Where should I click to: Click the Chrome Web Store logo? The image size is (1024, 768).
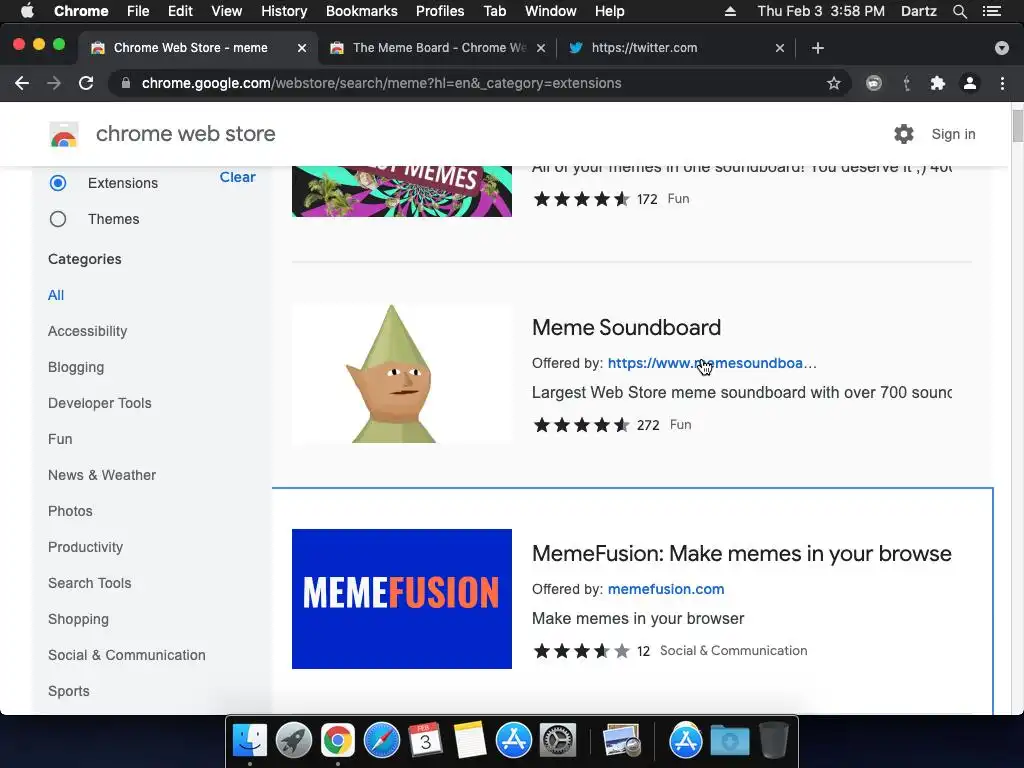point(64,134)
